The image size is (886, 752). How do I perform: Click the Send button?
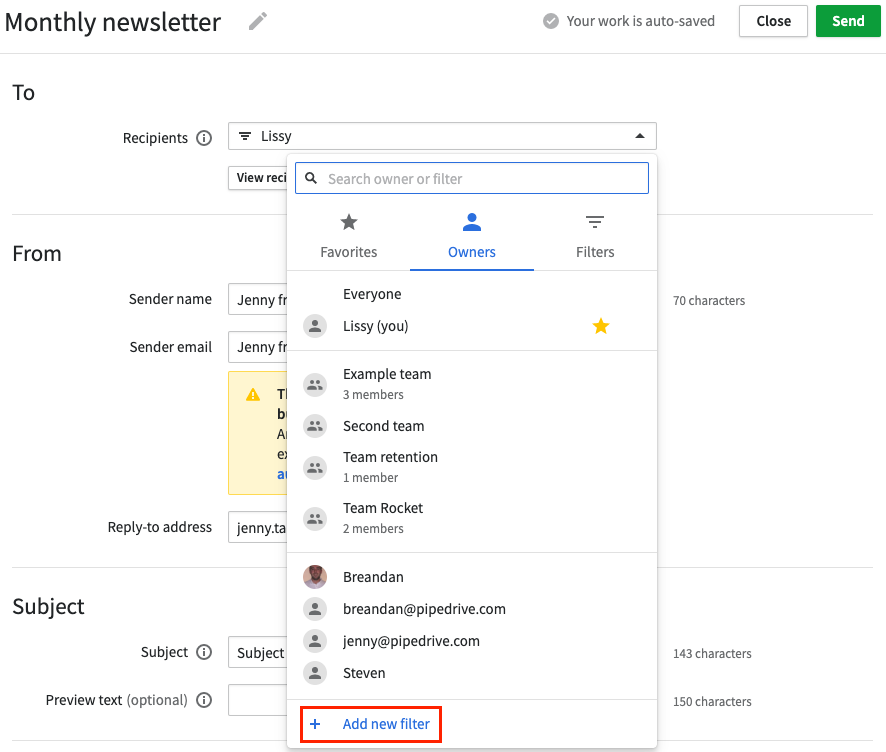pos(847,20)
